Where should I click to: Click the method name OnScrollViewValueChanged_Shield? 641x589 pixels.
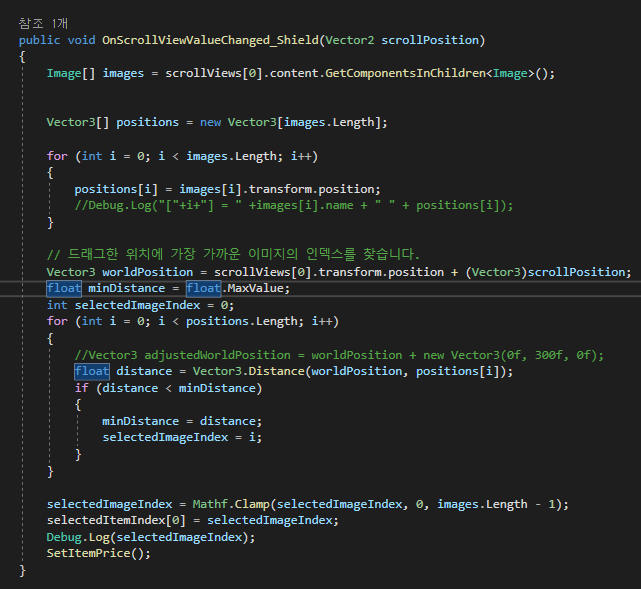pyautogui.click(x=210, y=40)
